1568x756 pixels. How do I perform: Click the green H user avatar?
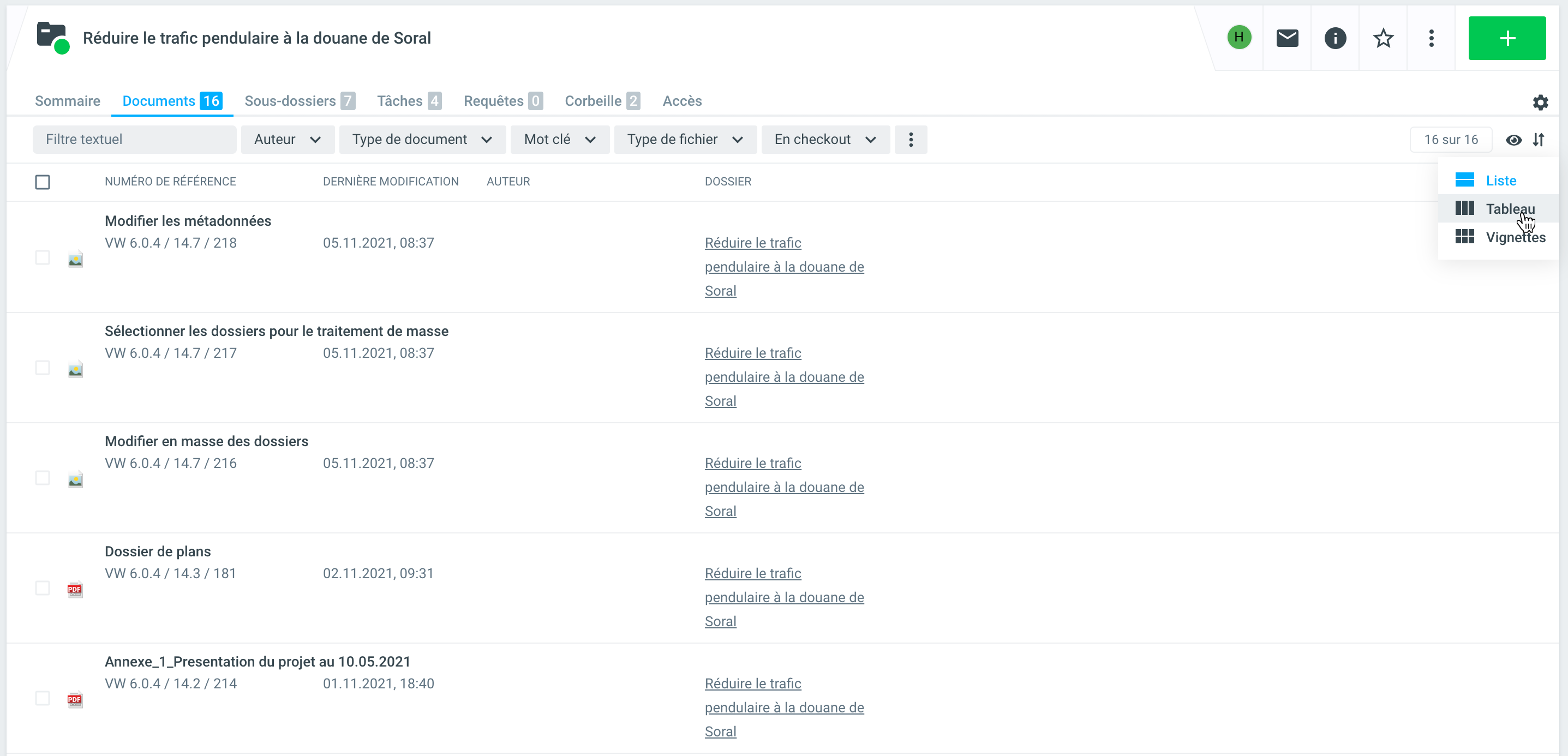(x=1238, y=38)
